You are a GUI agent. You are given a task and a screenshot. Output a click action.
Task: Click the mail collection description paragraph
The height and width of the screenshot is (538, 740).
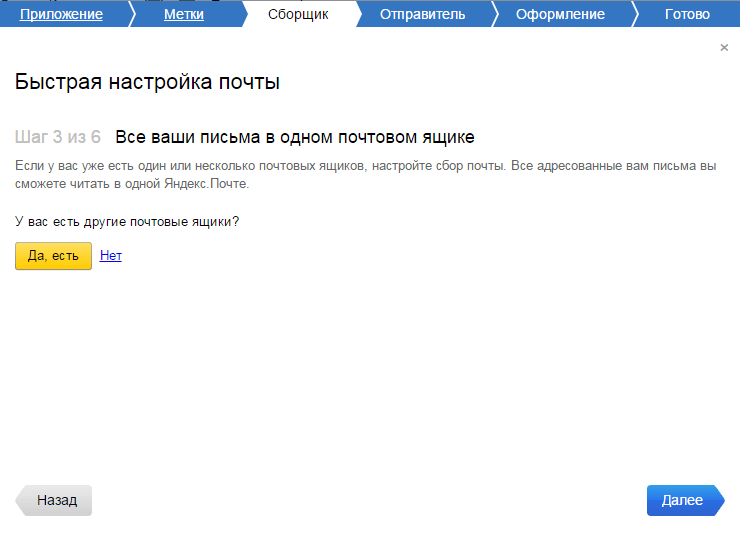point(365,174)
